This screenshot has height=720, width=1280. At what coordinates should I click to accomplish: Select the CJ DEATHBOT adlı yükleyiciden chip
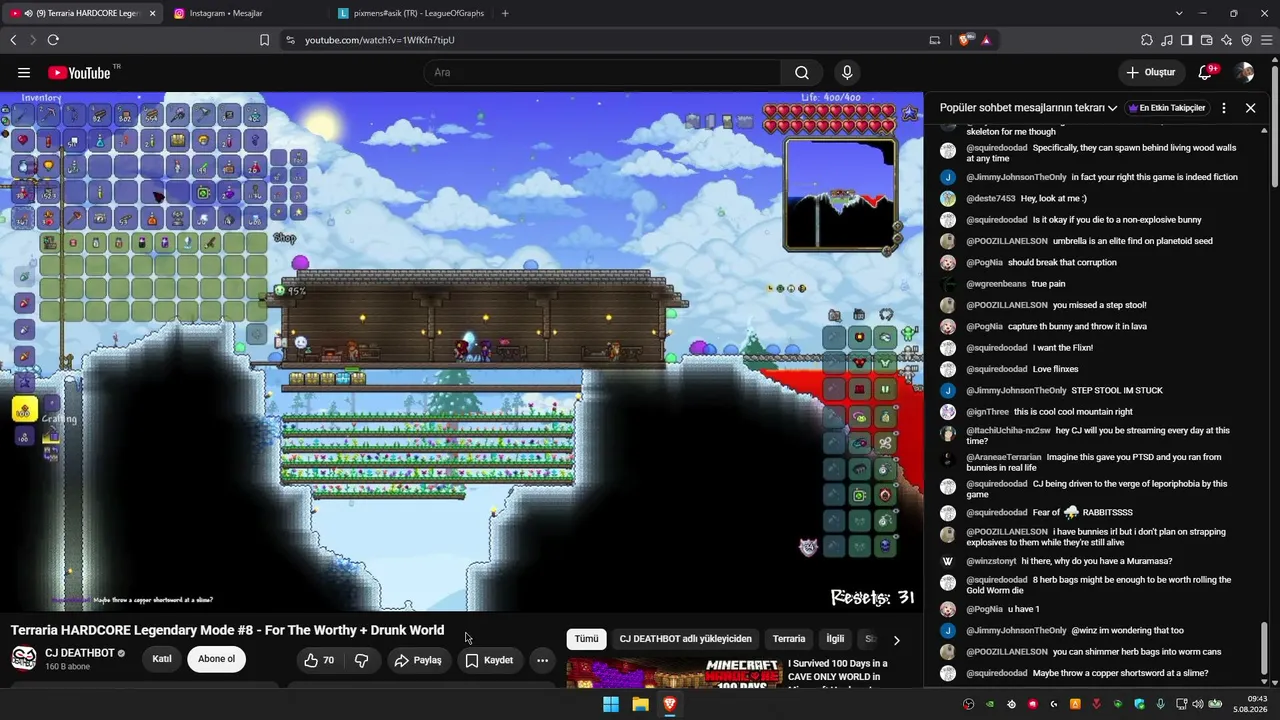pos(685,639)
